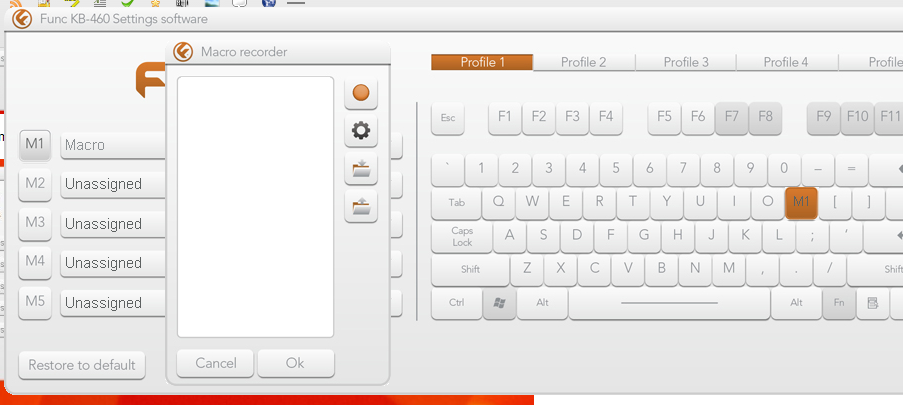The height and width of the screenshot is (405, 903).
Task: Click the F9 key
Action: click(824, 118)
